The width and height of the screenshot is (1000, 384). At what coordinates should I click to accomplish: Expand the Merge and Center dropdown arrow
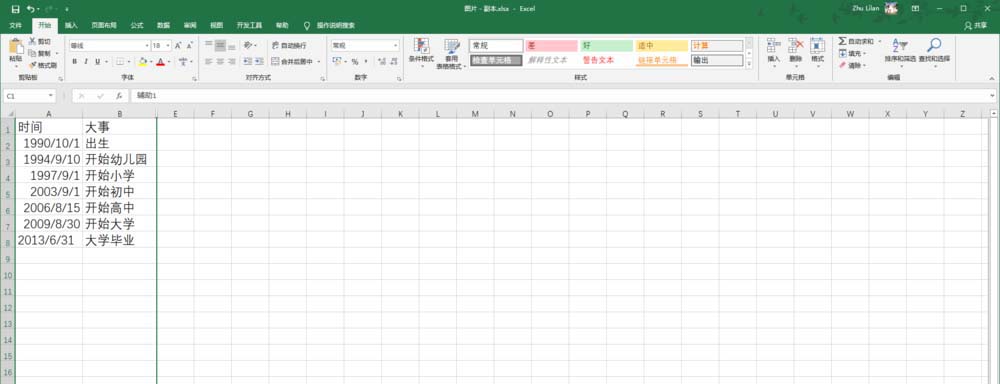point(319,62)
